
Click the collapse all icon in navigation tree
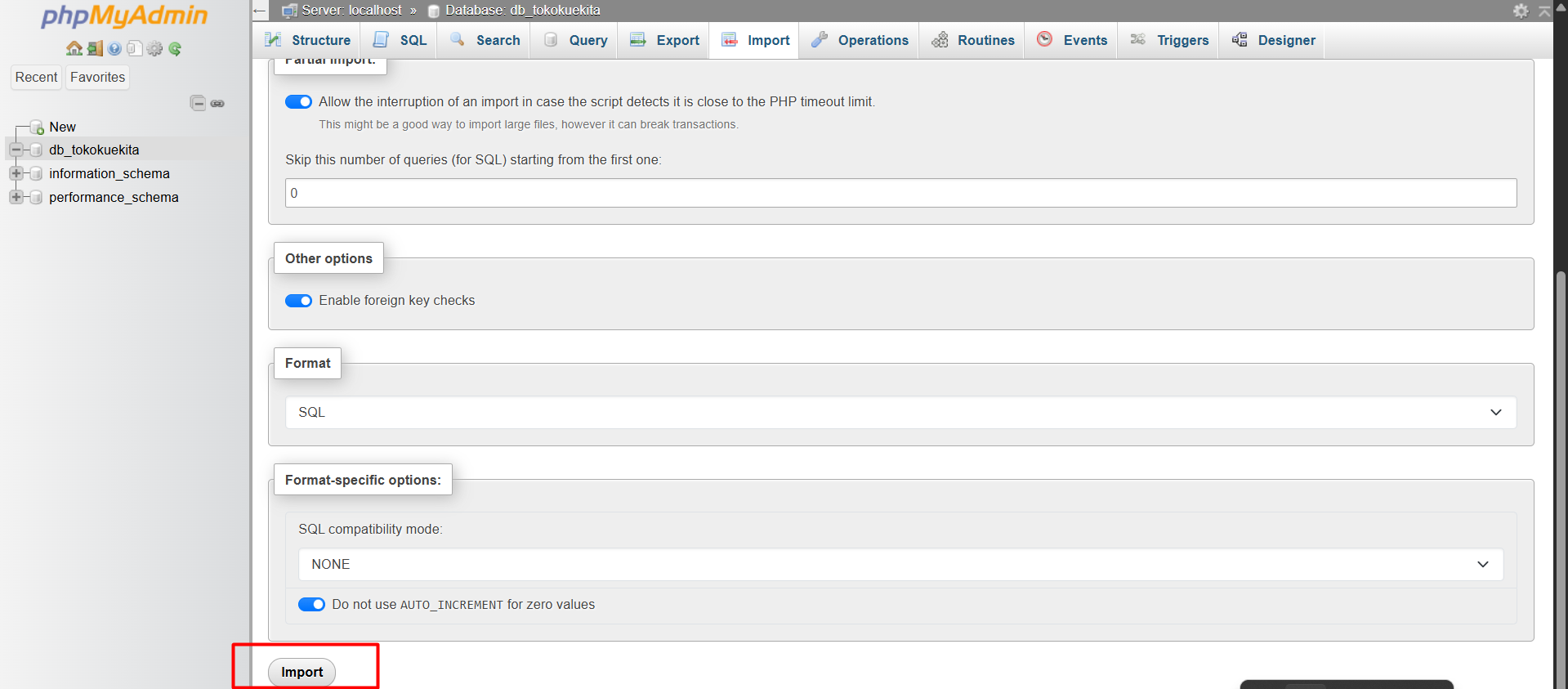coord(198,103)
